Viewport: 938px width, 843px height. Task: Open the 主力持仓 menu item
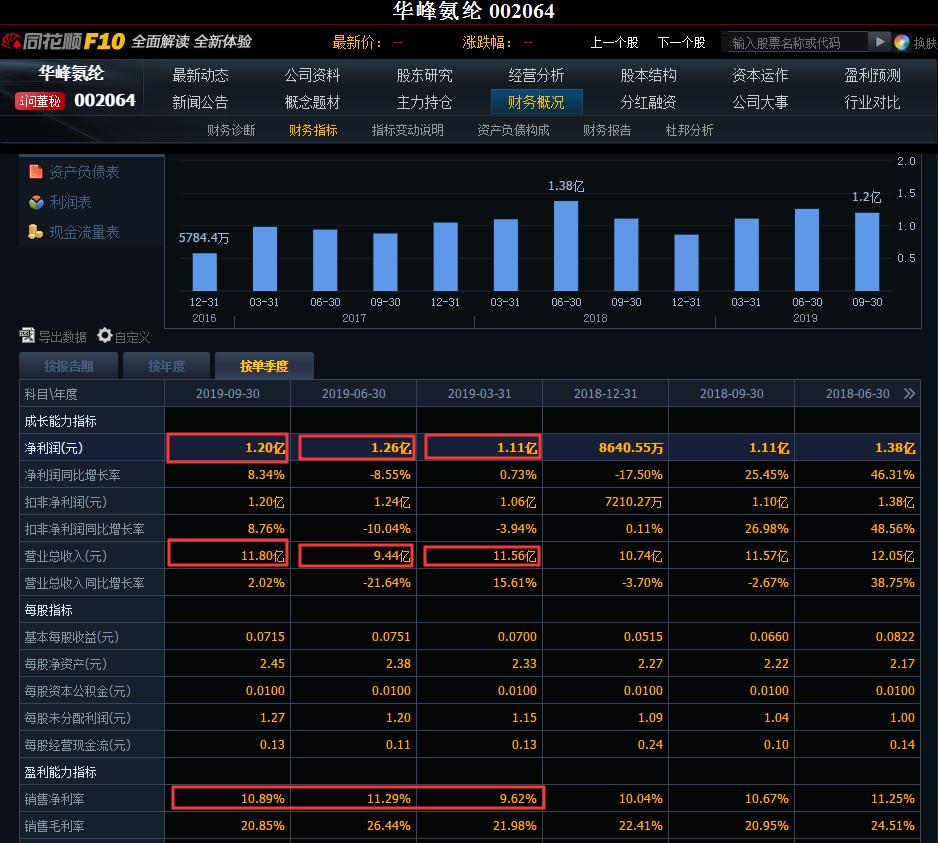coord(424,102)
